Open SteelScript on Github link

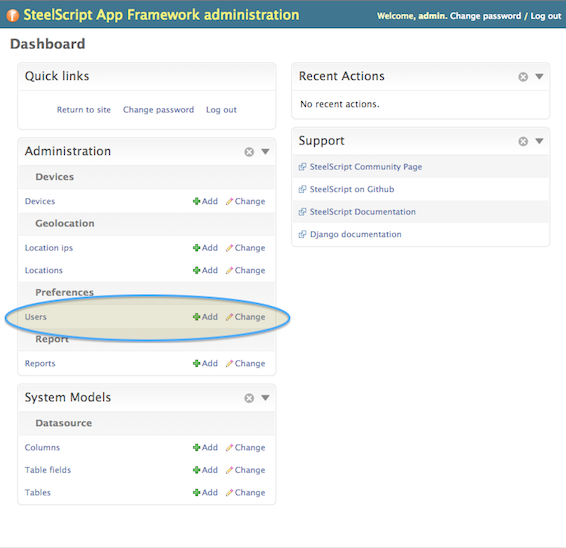(352, 189)
